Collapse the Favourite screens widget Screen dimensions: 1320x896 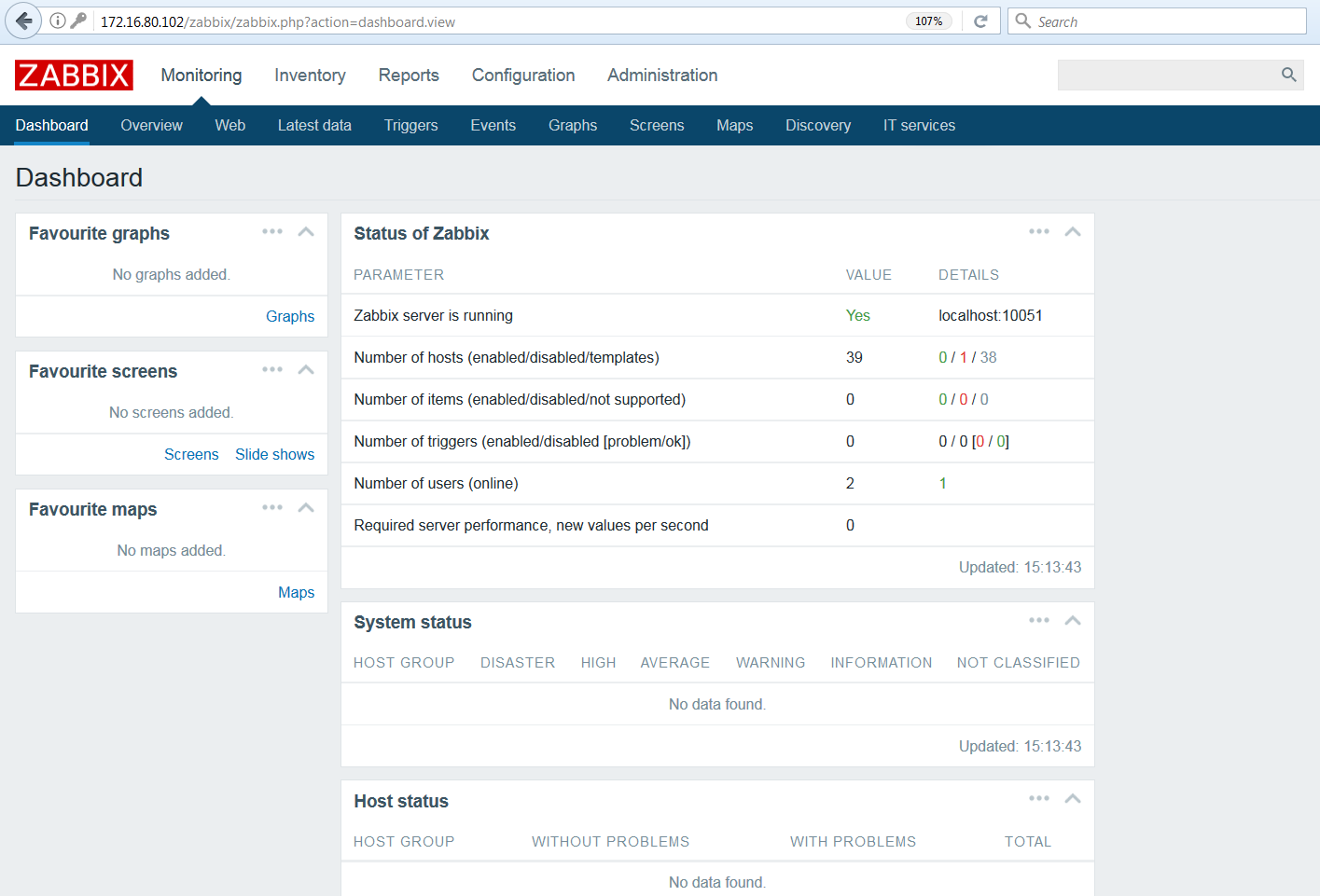click(x=306, y=369)
